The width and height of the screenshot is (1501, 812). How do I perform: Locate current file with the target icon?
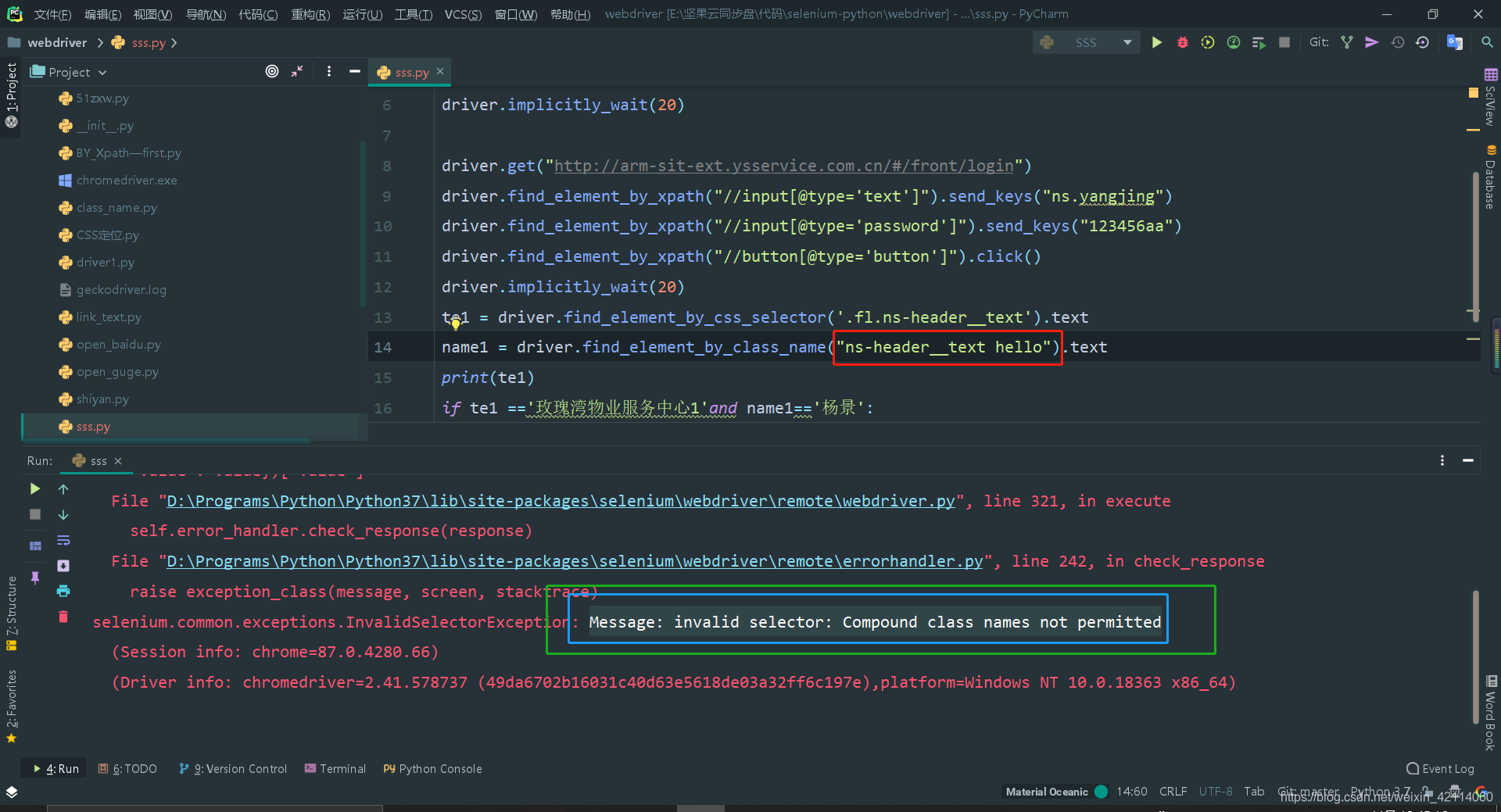tap(272, 71)
